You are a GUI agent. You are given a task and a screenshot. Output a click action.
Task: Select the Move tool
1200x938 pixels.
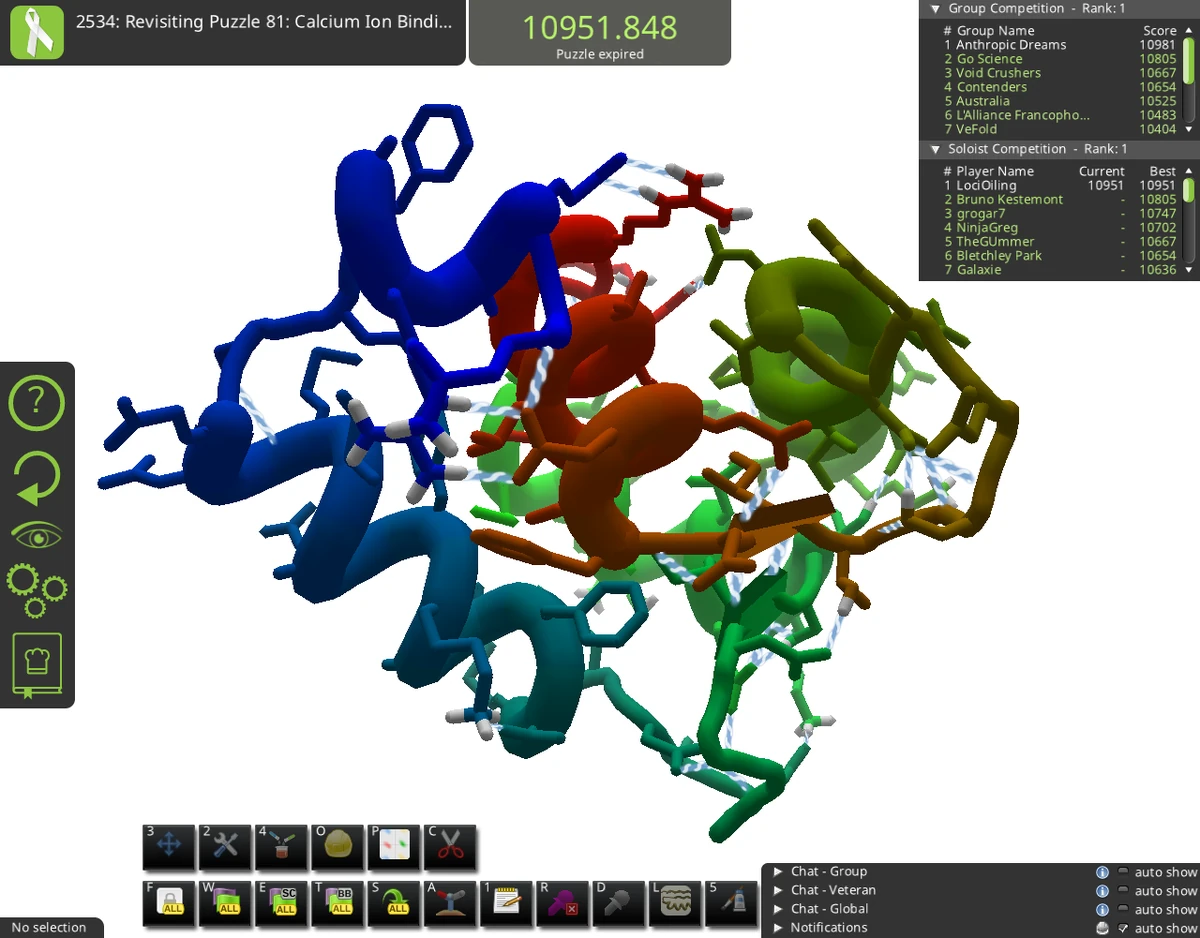tap(169, 848)
